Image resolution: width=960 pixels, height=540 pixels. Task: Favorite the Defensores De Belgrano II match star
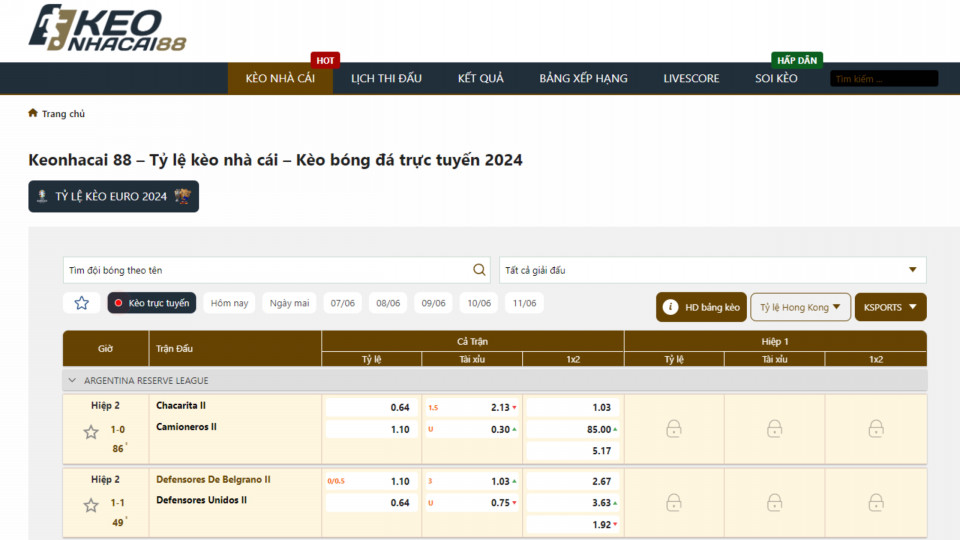tap(91, 506)
